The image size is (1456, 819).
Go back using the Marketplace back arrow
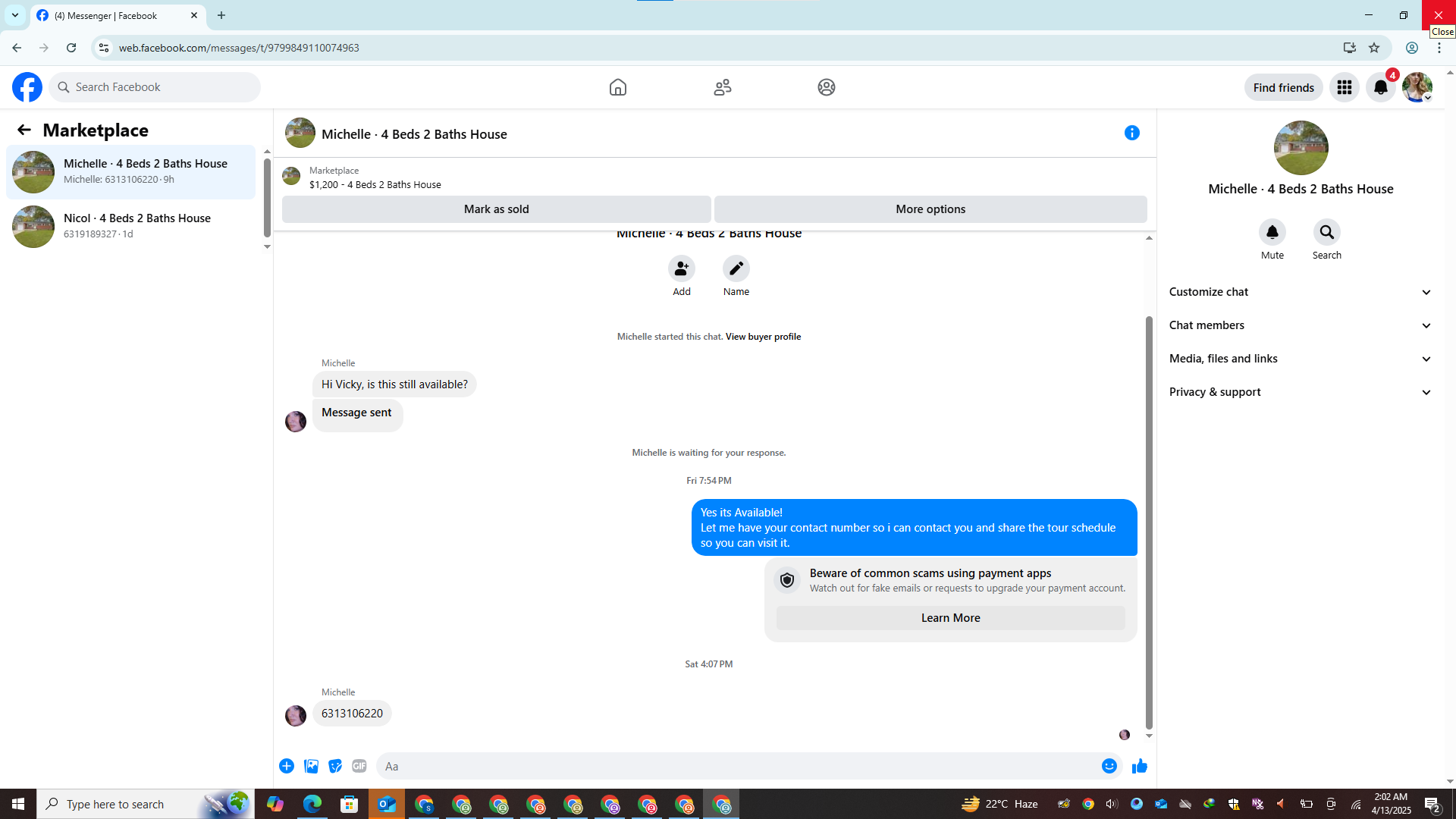tap(24, 130)
